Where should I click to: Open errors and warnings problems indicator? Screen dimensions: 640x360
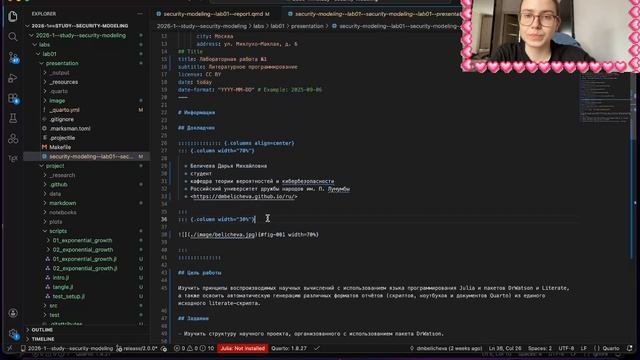tap(194, 349)
